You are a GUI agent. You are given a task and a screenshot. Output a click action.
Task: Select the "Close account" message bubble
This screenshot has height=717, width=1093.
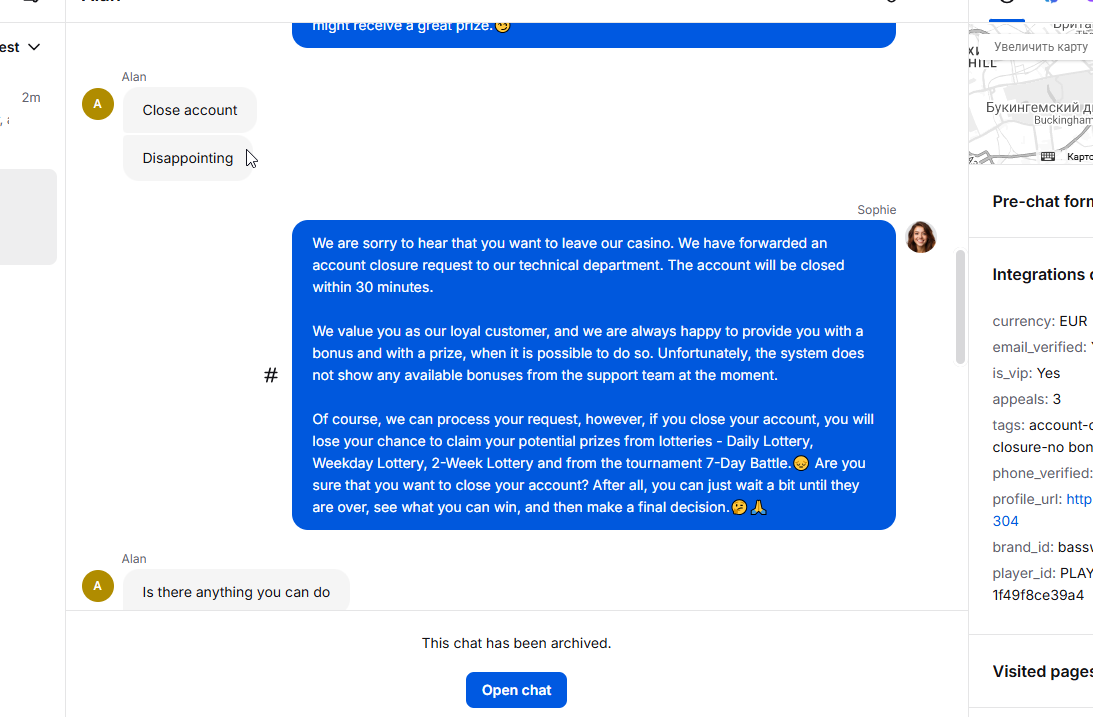click(190, 110)
